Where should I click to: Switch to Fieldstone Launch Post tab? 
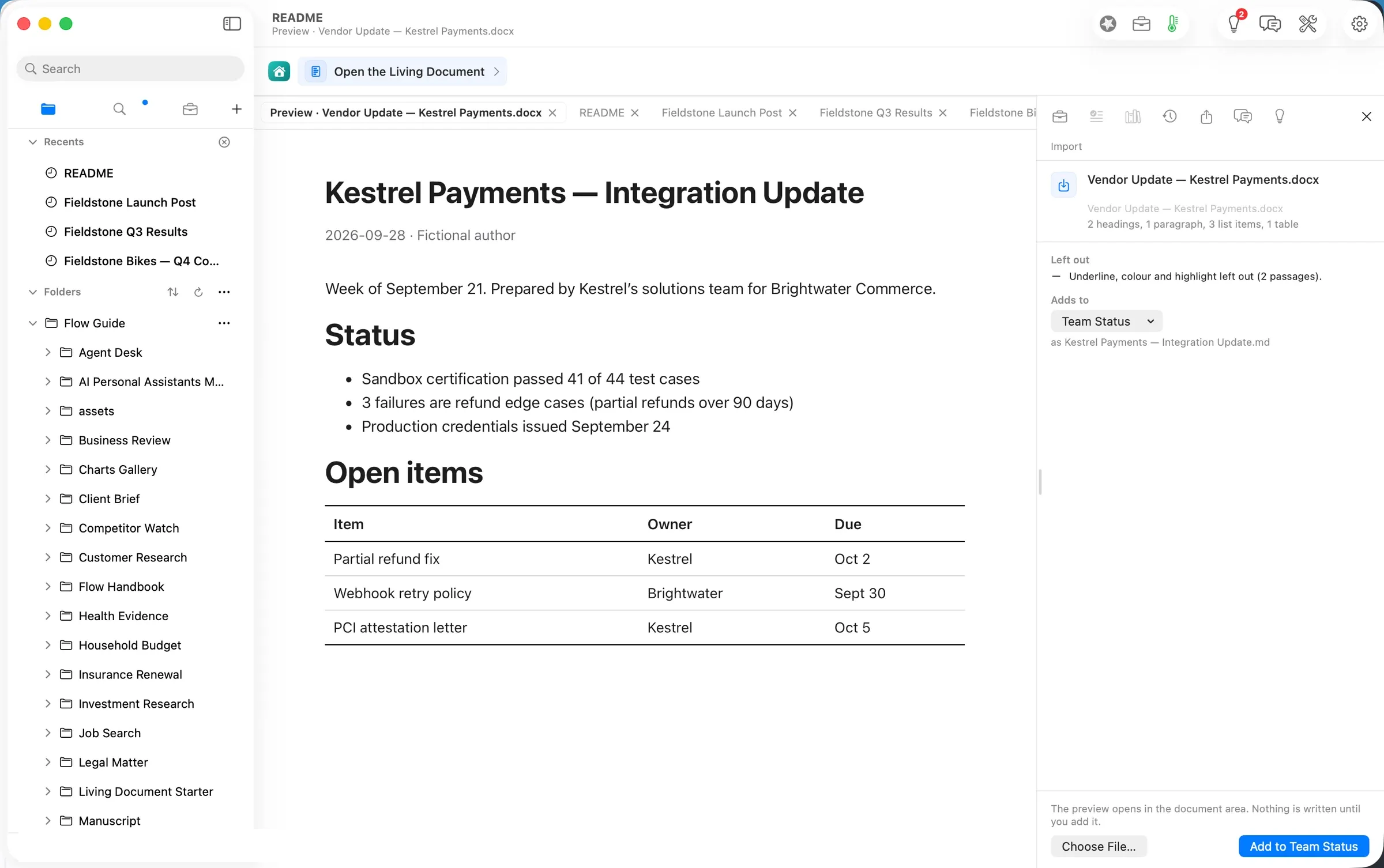click(721, 112)
